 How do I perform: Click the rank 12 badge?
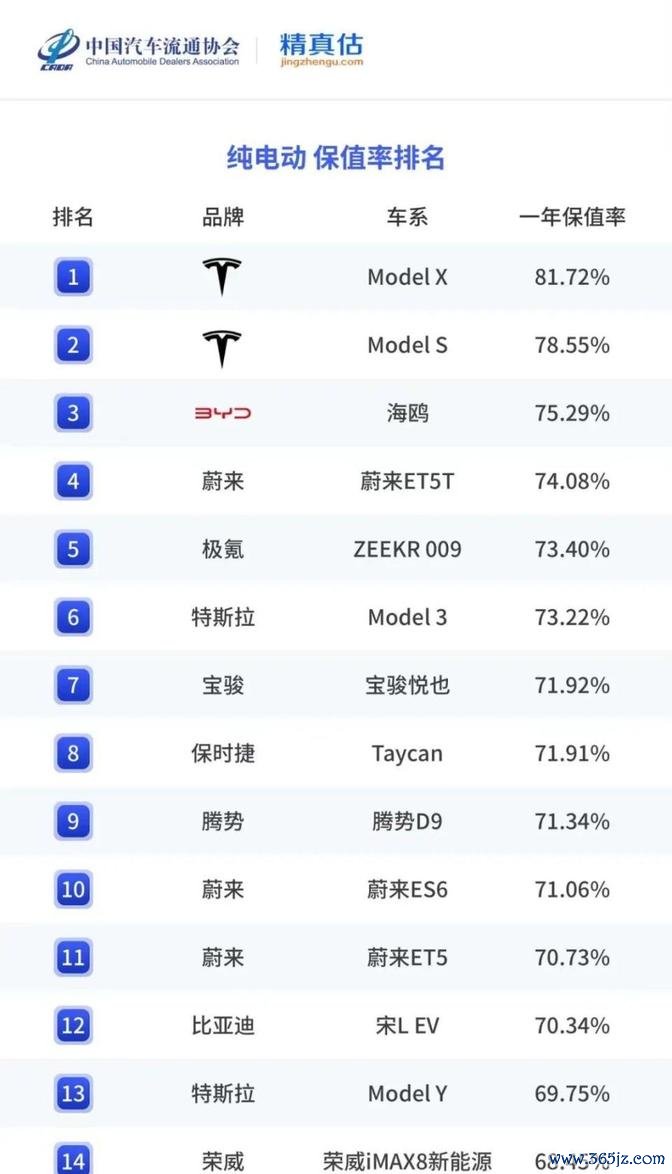(73, 1025)
